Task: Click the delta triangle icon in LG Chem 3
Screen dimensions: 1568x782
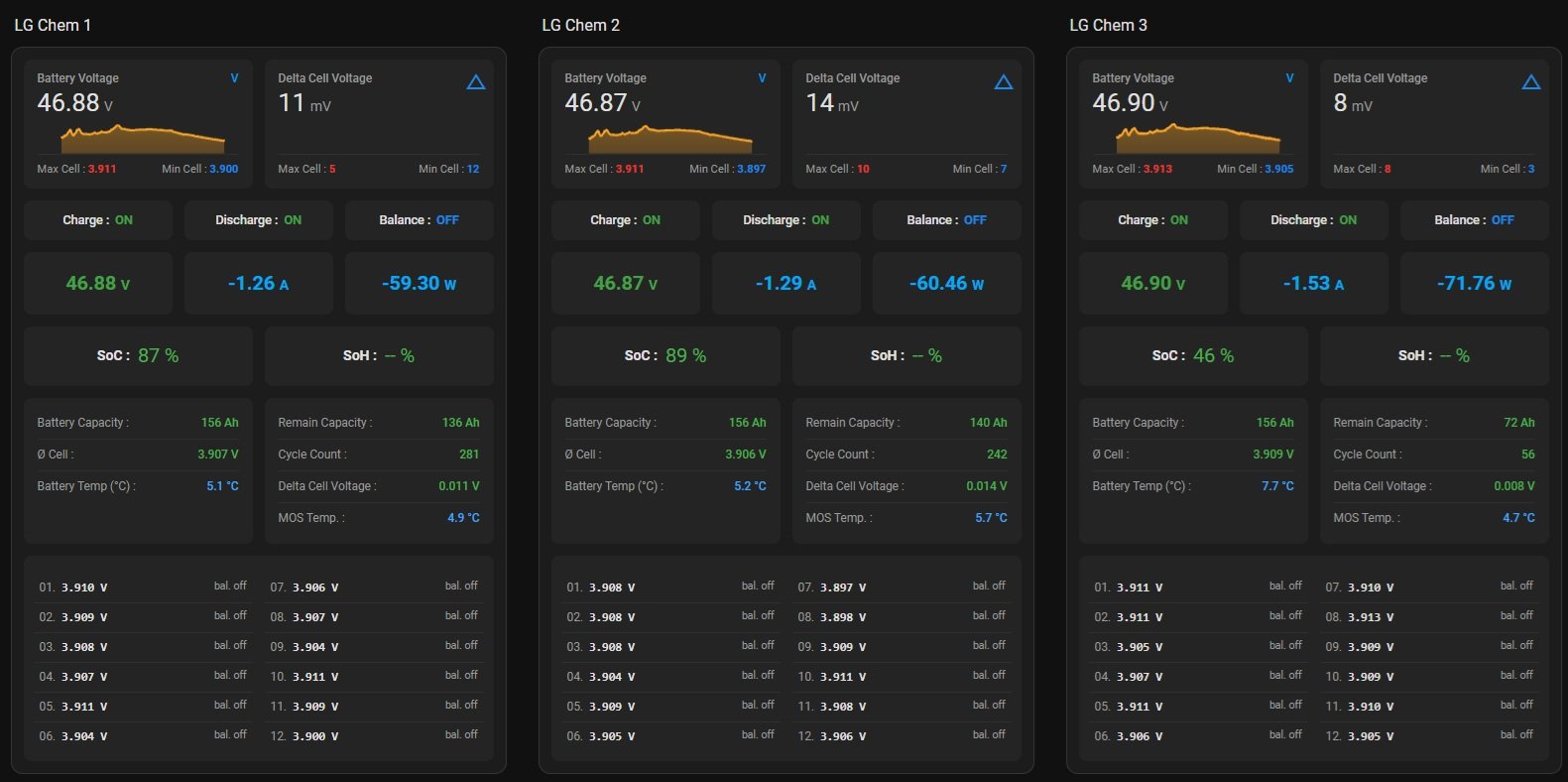Action: pos(1531,82)
